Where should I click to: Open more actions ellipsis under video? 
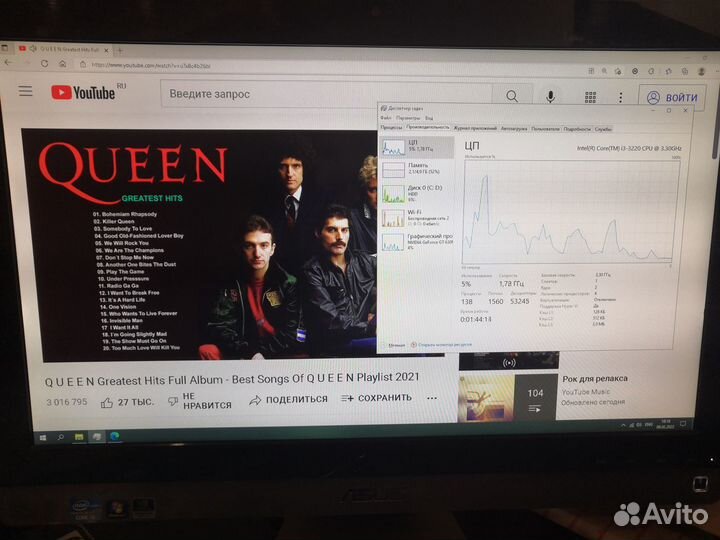432,398
